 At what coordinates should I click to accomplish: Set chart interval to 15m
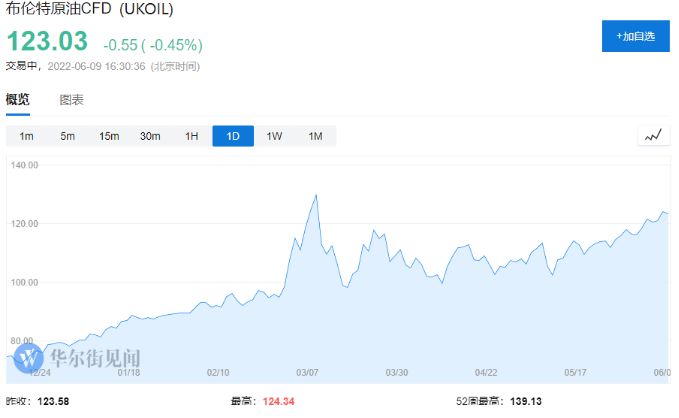click(x=109, y=136)
